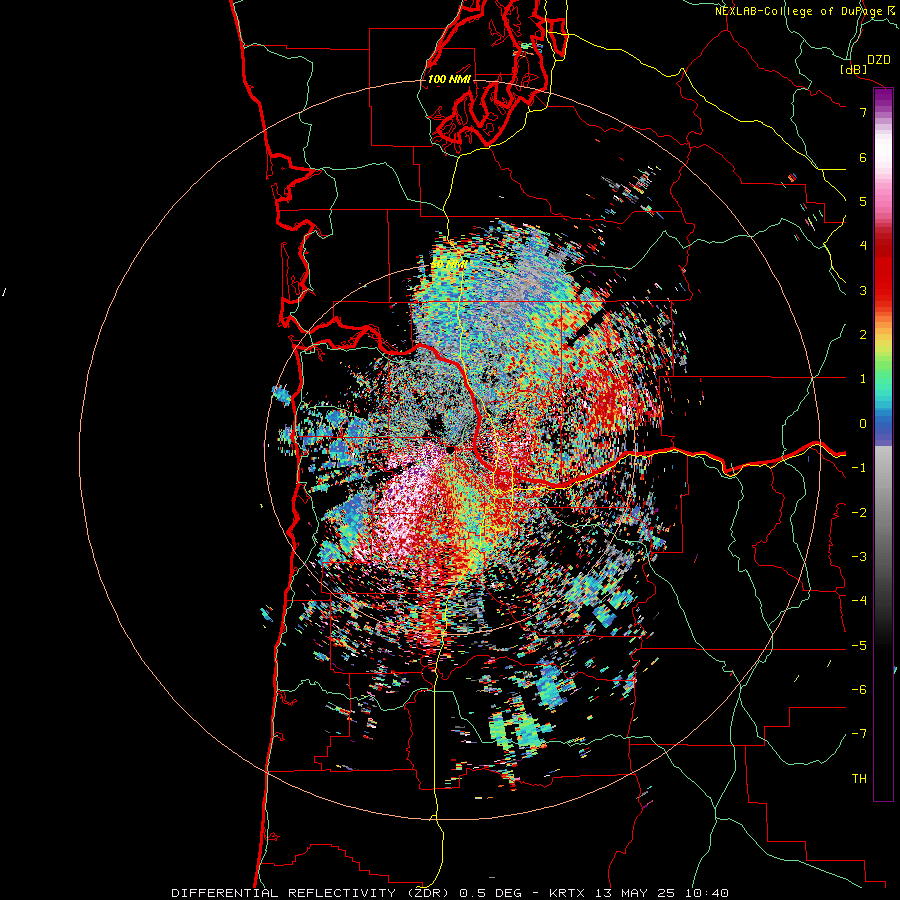Screen dimensions: 900x900
Task: Click the 3 value on the color scale
Action: (x=863, y=290)
